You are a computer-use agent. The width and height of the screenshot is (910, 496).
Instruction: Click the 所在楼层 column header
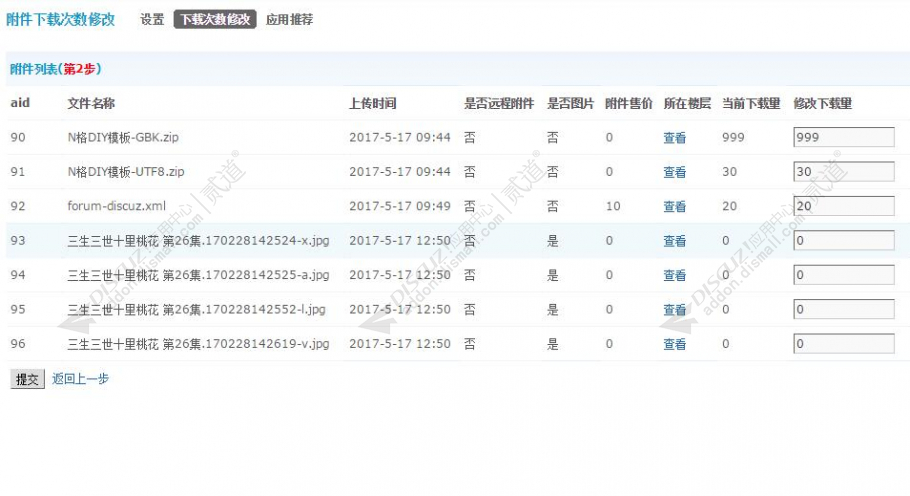point(687,103)
